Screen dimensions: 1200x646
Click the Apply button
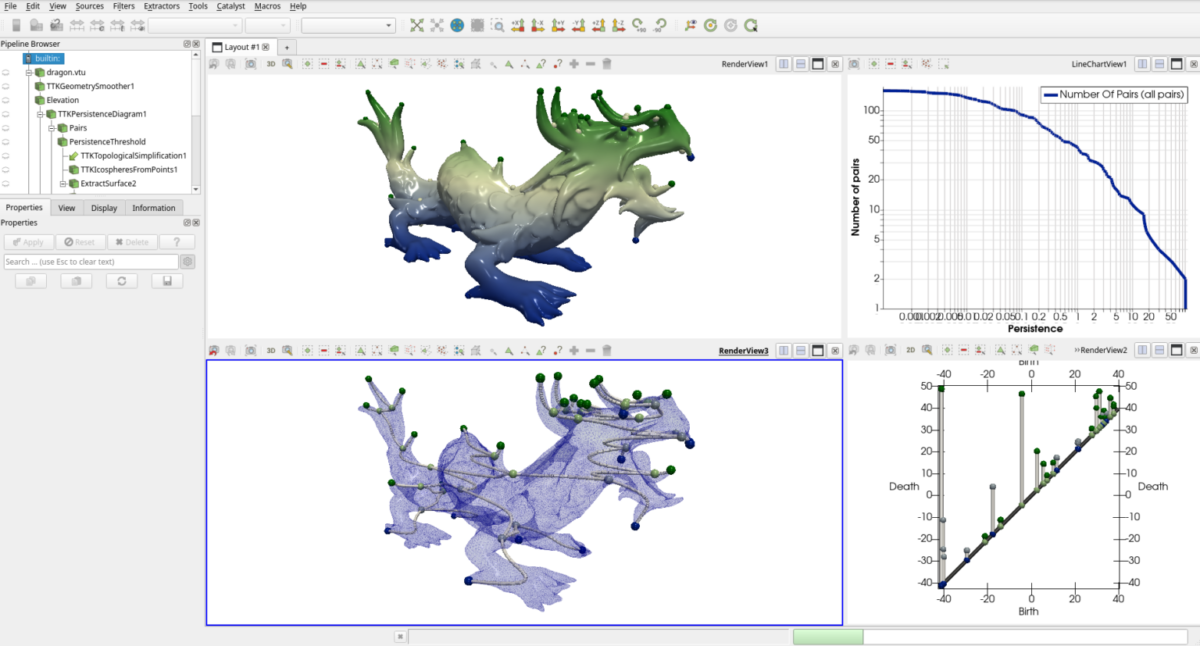click(28, 242)
